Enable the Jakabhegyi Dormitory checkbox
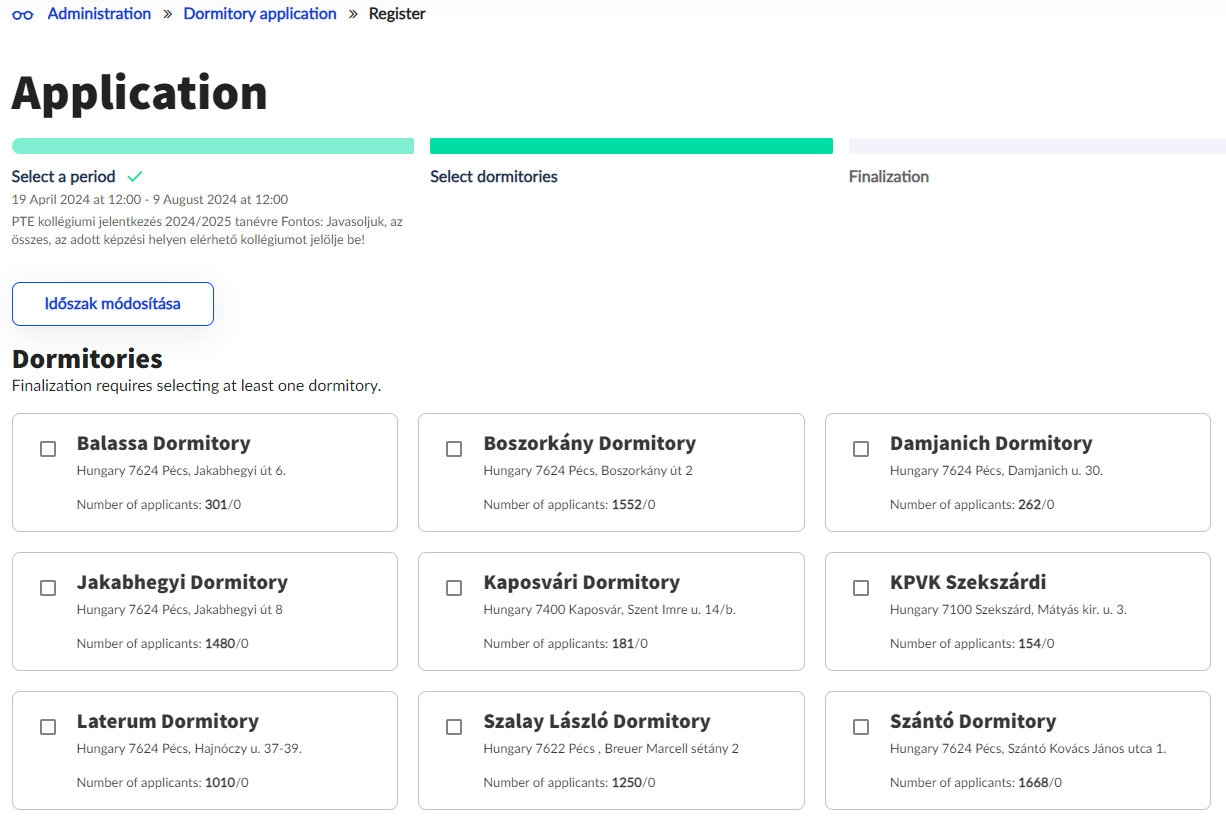Screen dimensions: 1226x821 click(x=48, y=588)
